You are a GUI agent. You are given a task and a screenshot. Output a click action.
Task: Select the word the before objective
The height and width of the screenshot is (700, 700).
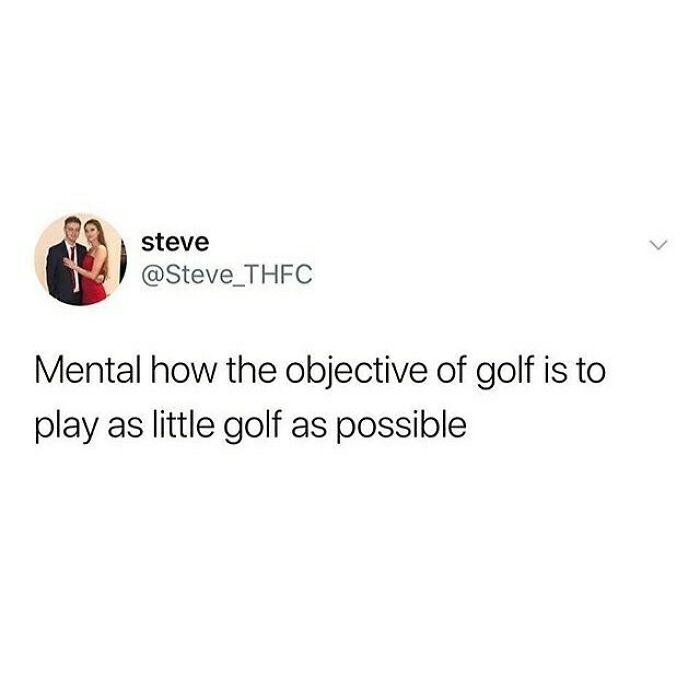pos(250,370)
